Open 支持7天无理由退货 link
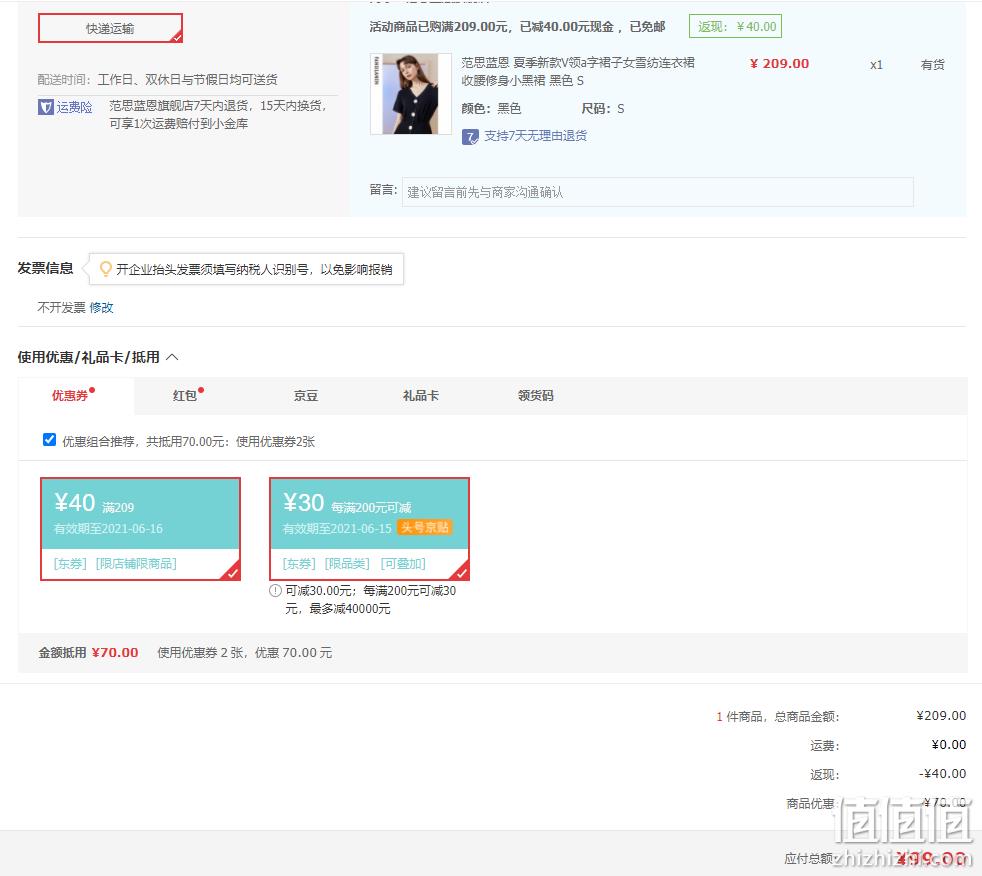 (x=535, y=136)
